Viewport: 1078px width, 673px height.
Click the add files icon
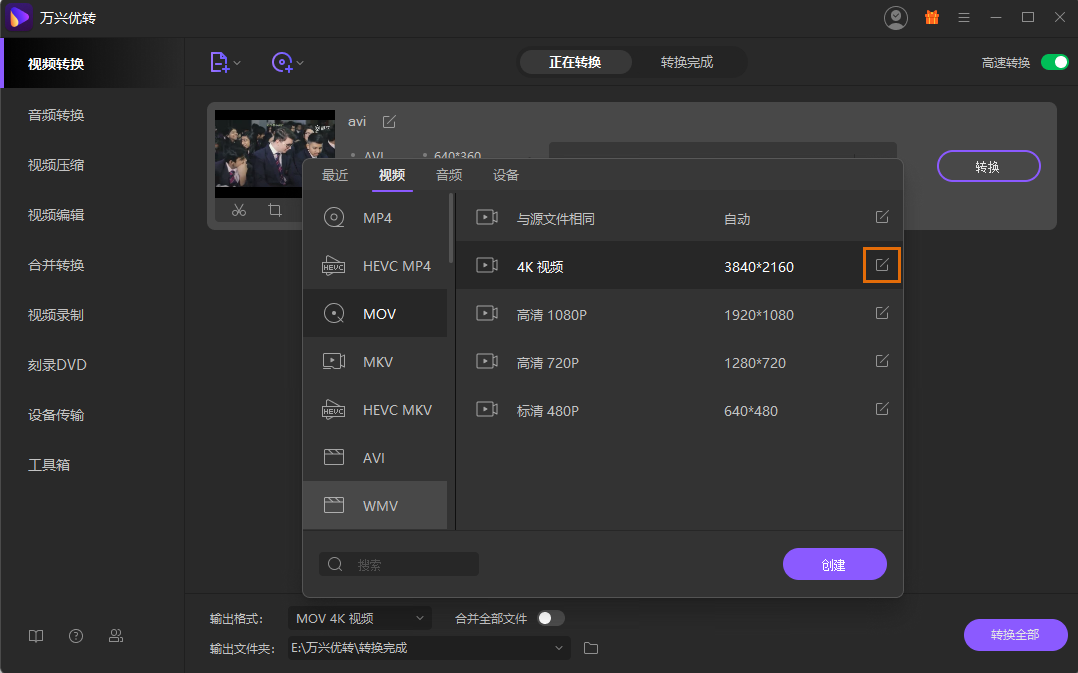[x=219, y=62]
